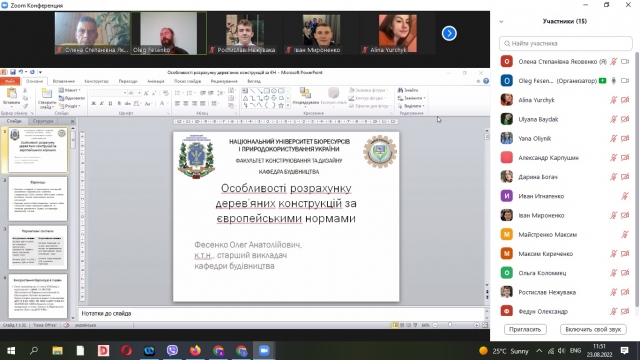The height and width of the screenshot is (360, 640).
Task: Expand the shapes gallery More arrow
Action: [x=288, y=105]
